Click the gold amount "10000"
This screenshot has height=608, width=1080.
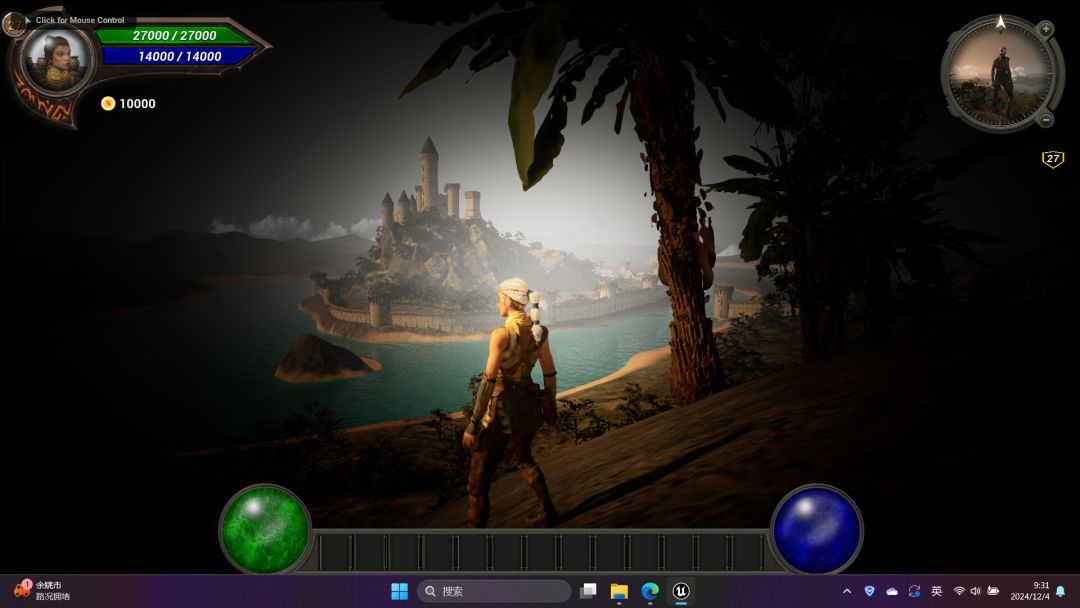[137, 104]
